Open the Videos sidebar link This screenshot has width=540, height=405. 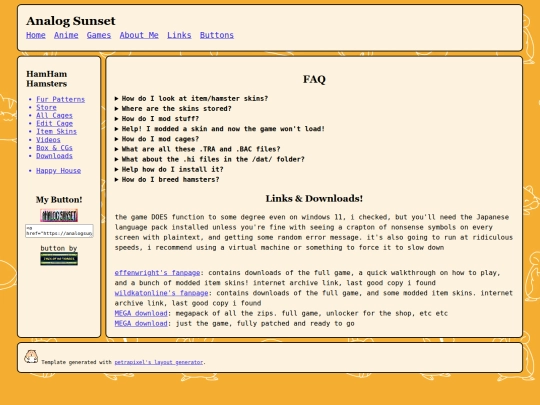point(48,140)
